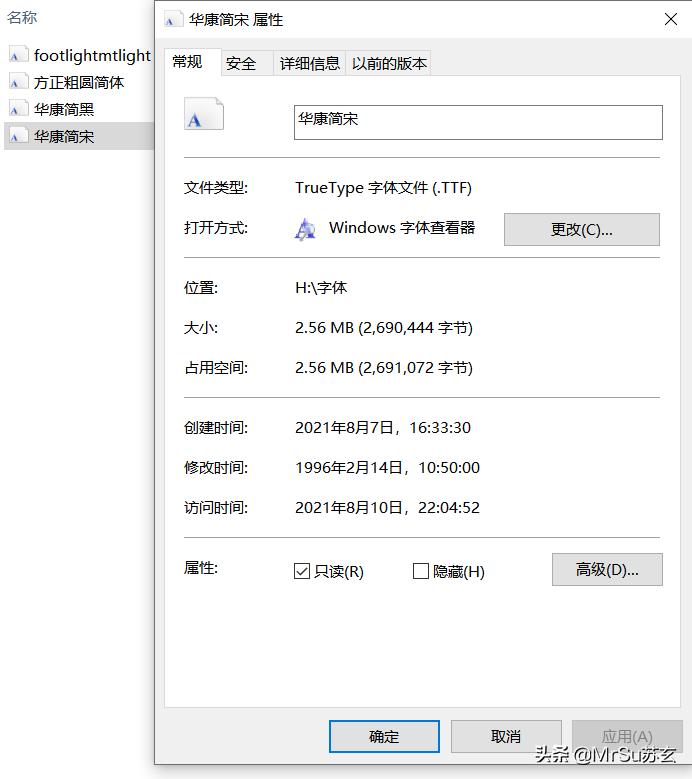Open the 详细信息 tab

(309, 63)
